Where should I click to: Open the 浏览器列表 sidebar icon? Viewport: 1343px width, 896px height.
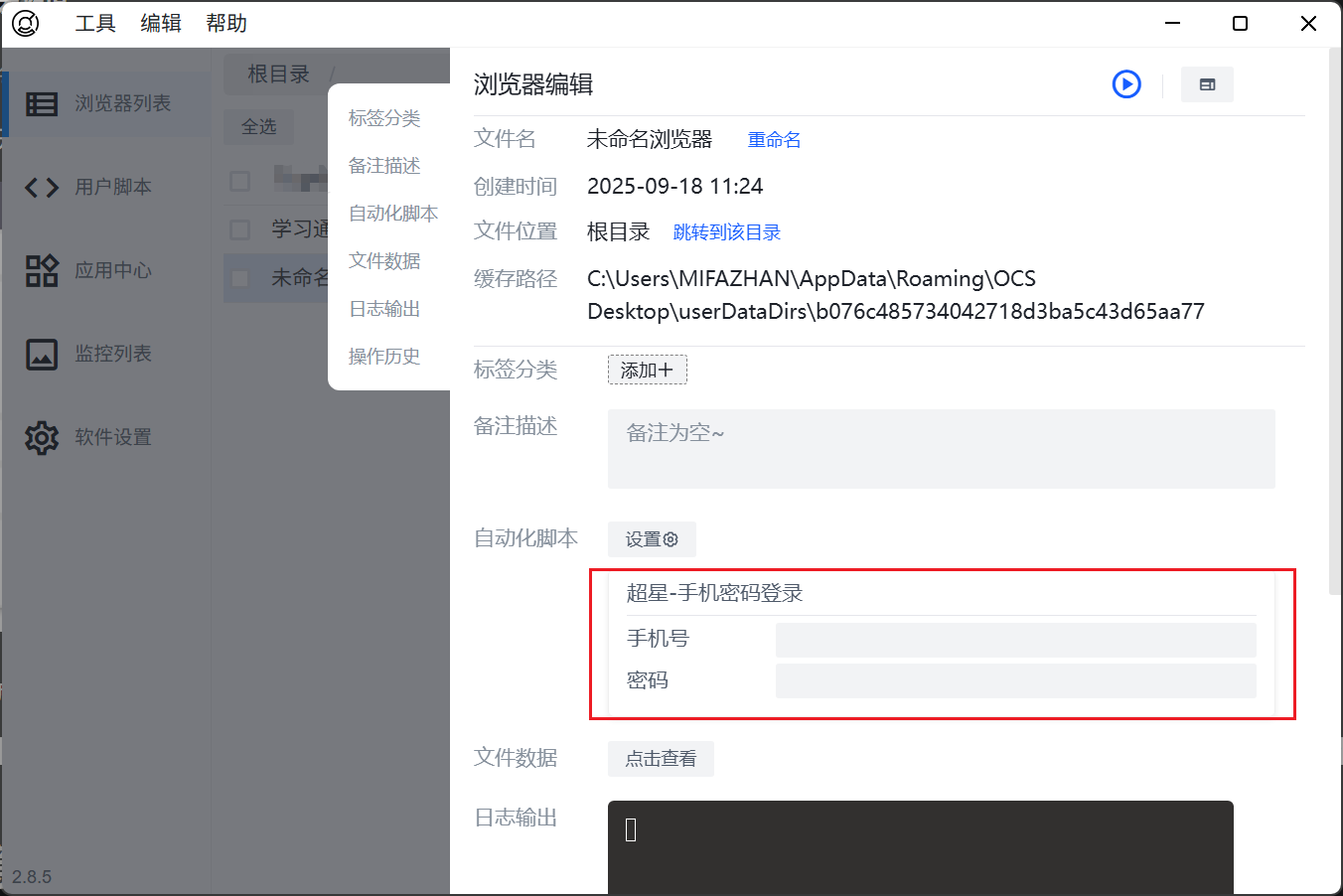42,103
